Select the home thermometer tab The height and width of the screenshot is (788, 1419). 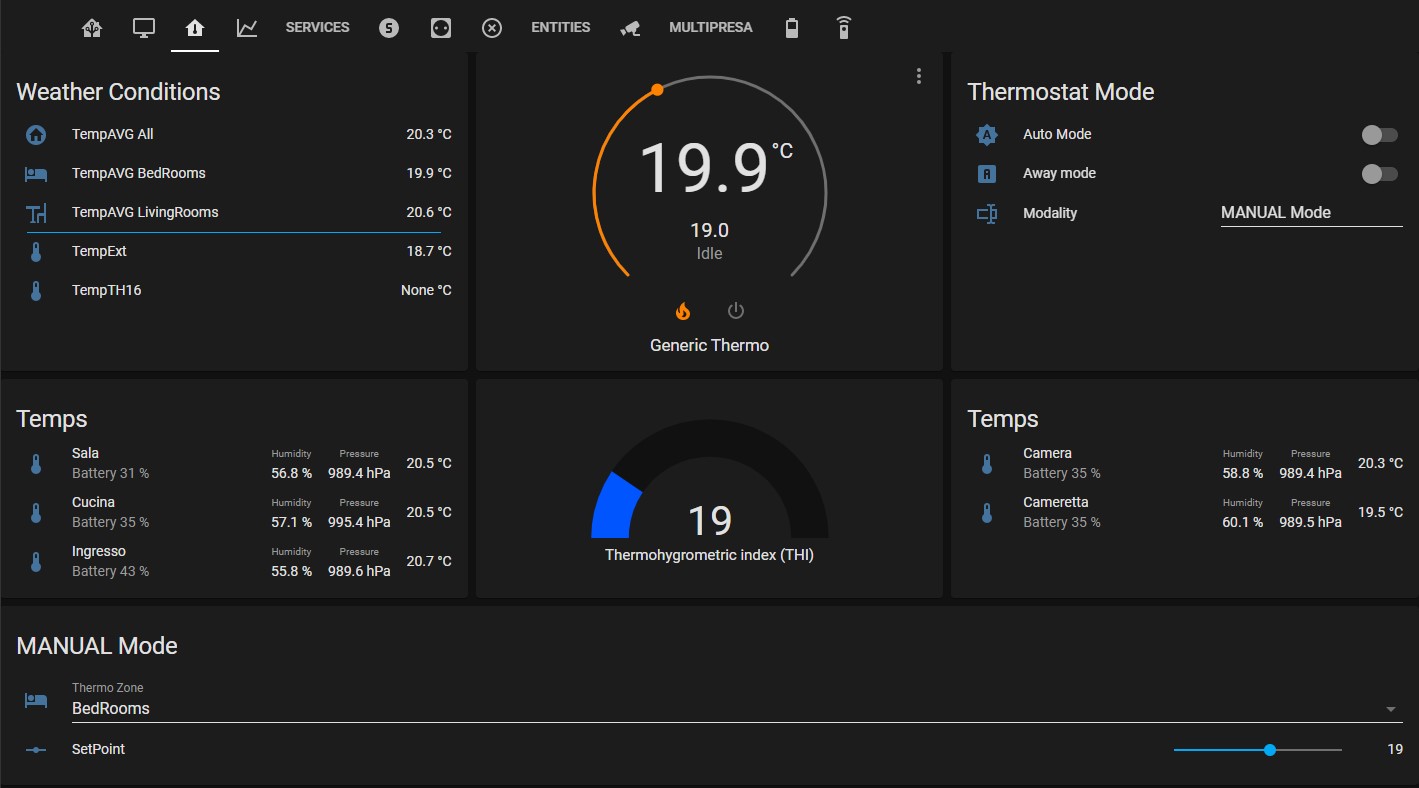click(195, 28)
